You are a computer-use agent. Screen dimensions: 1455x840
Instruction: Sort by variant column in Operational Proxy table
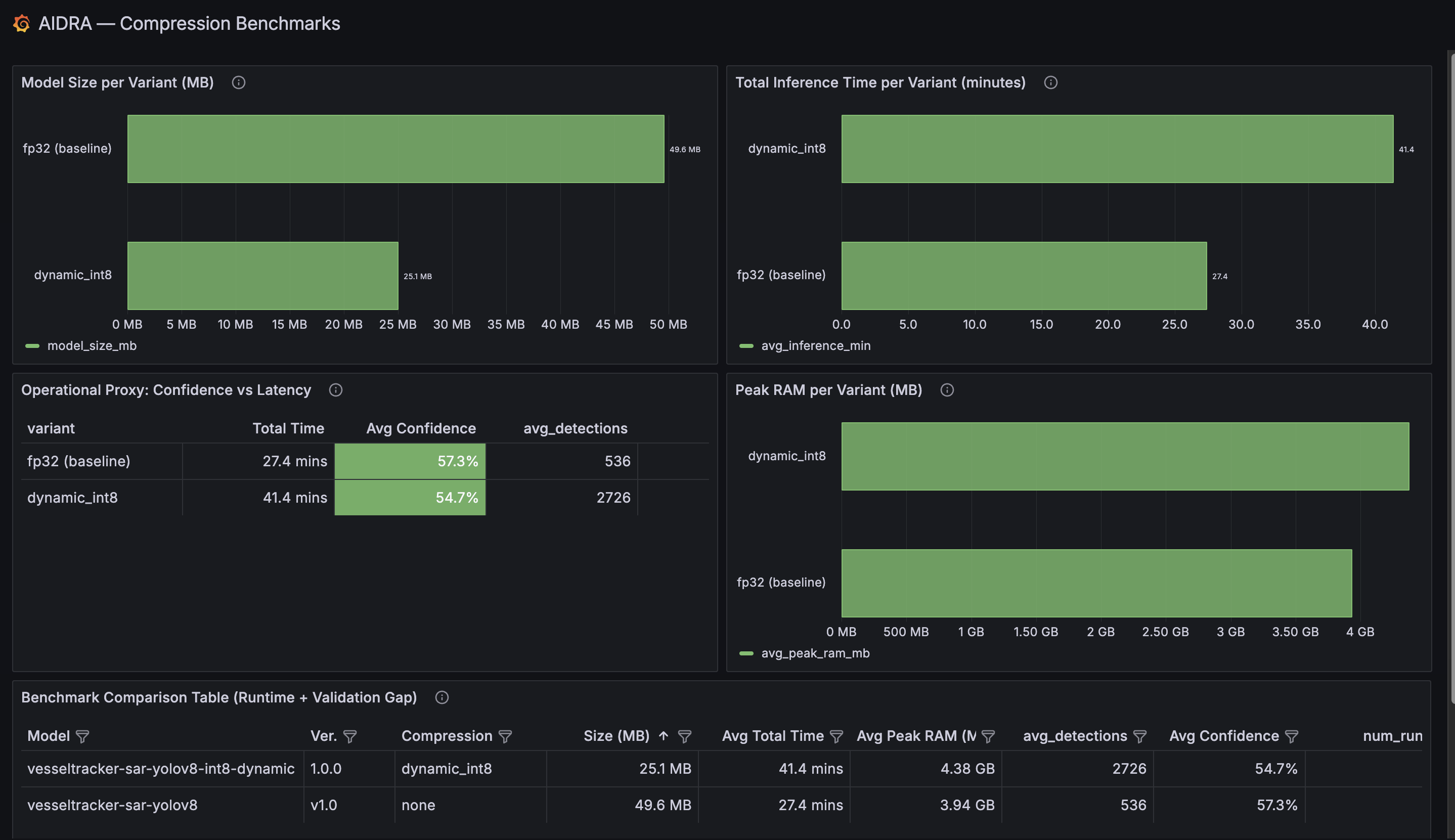(x=51, y=428)
